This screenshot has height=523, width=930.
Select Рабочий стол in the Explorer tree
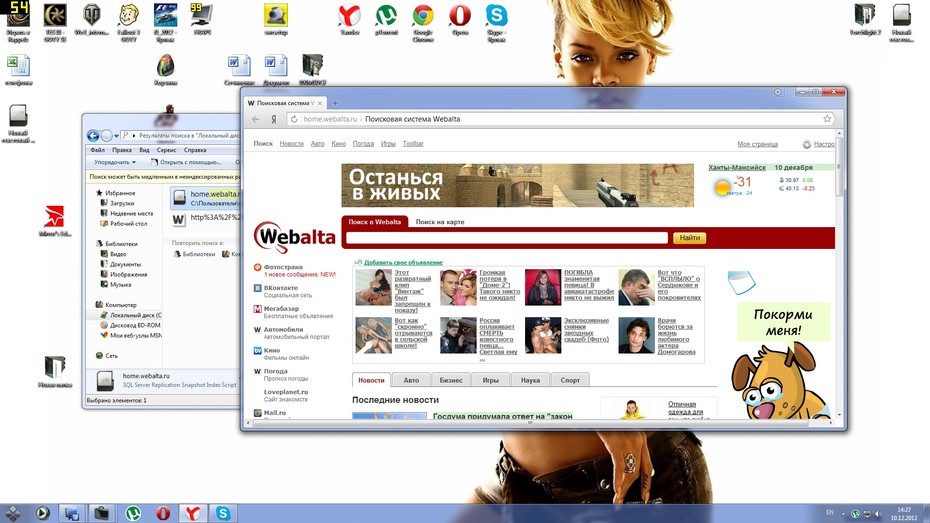pyautogui.click(x=128, y=224)
